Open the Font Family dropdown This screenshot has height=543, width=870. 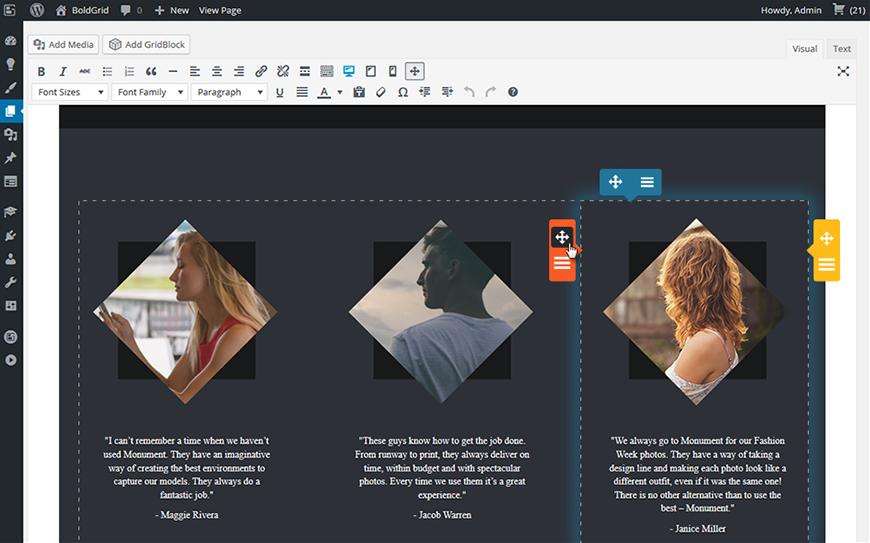point(149,92)
